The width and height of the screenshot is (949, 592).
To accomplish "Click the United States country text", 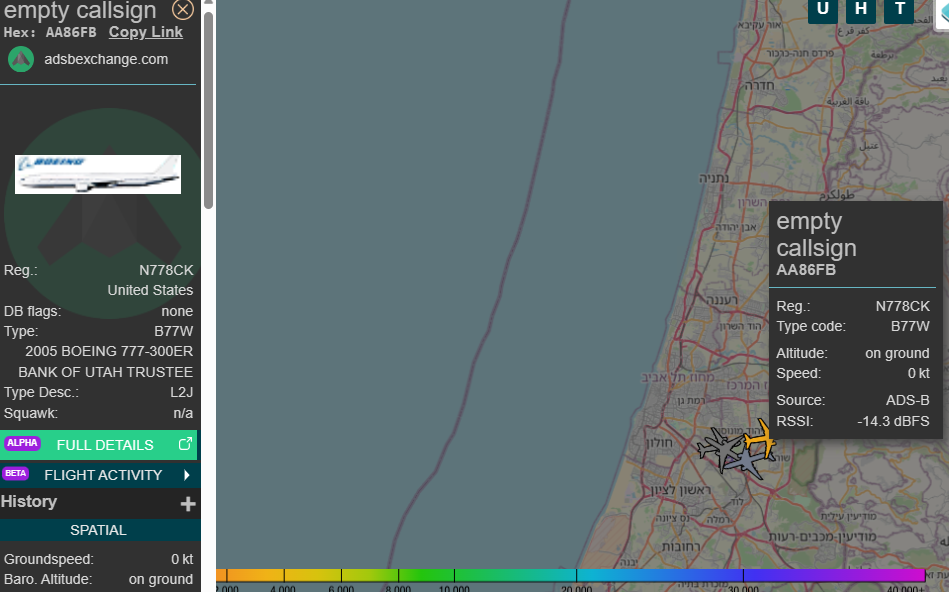I will point(150,291).
